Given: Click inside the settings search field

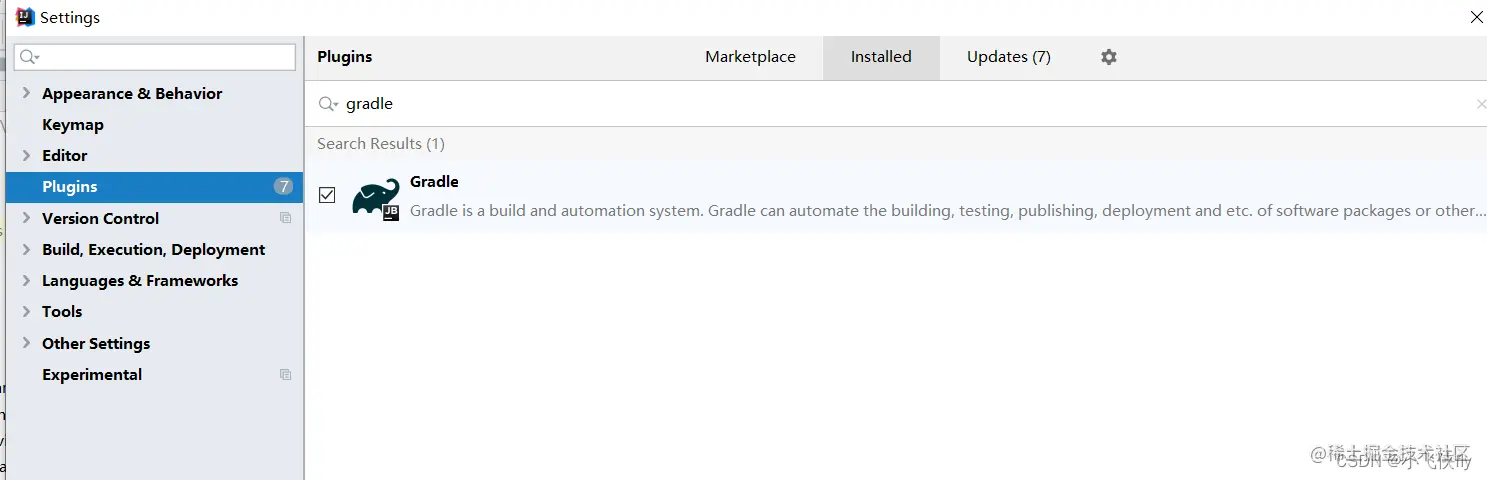Looking at the screenshot, I should click(155, 57).
